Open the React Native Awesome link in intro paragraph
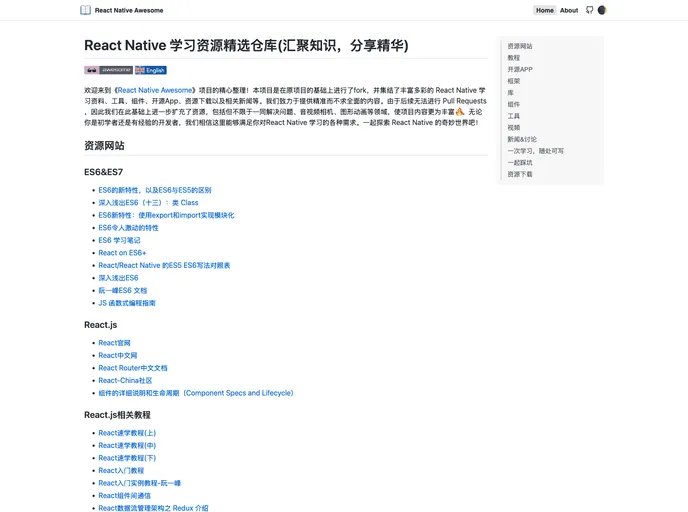 [155, 90]
